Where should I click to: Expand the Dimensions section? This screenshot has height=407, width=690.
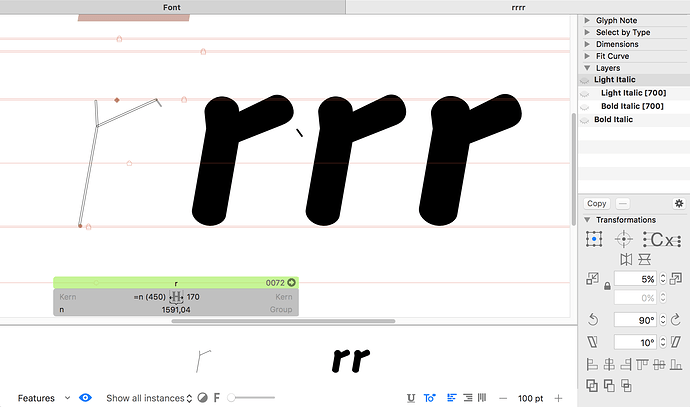[x=587, y=44]
